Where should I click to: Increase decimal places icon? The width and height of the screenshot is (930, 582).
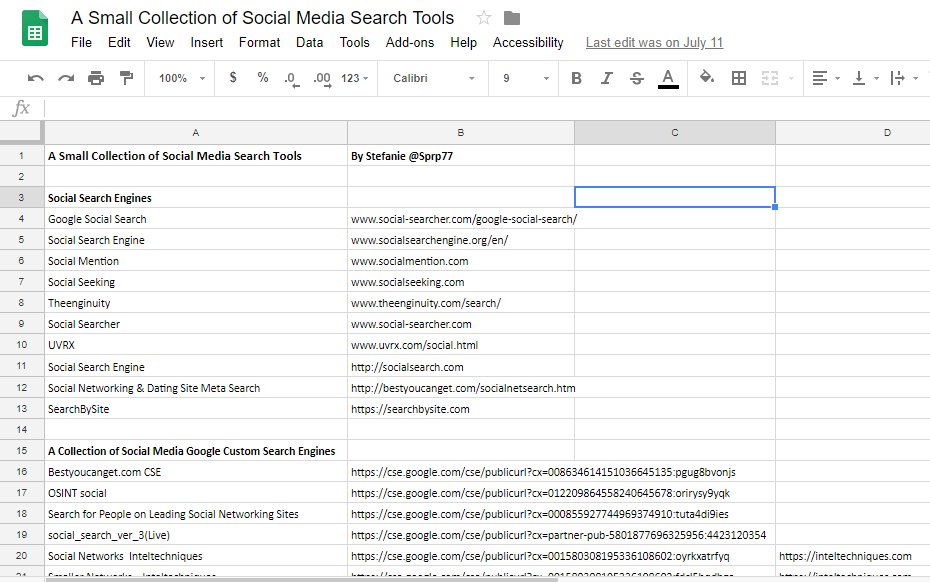pyautogui.click(x=322, y=79)
